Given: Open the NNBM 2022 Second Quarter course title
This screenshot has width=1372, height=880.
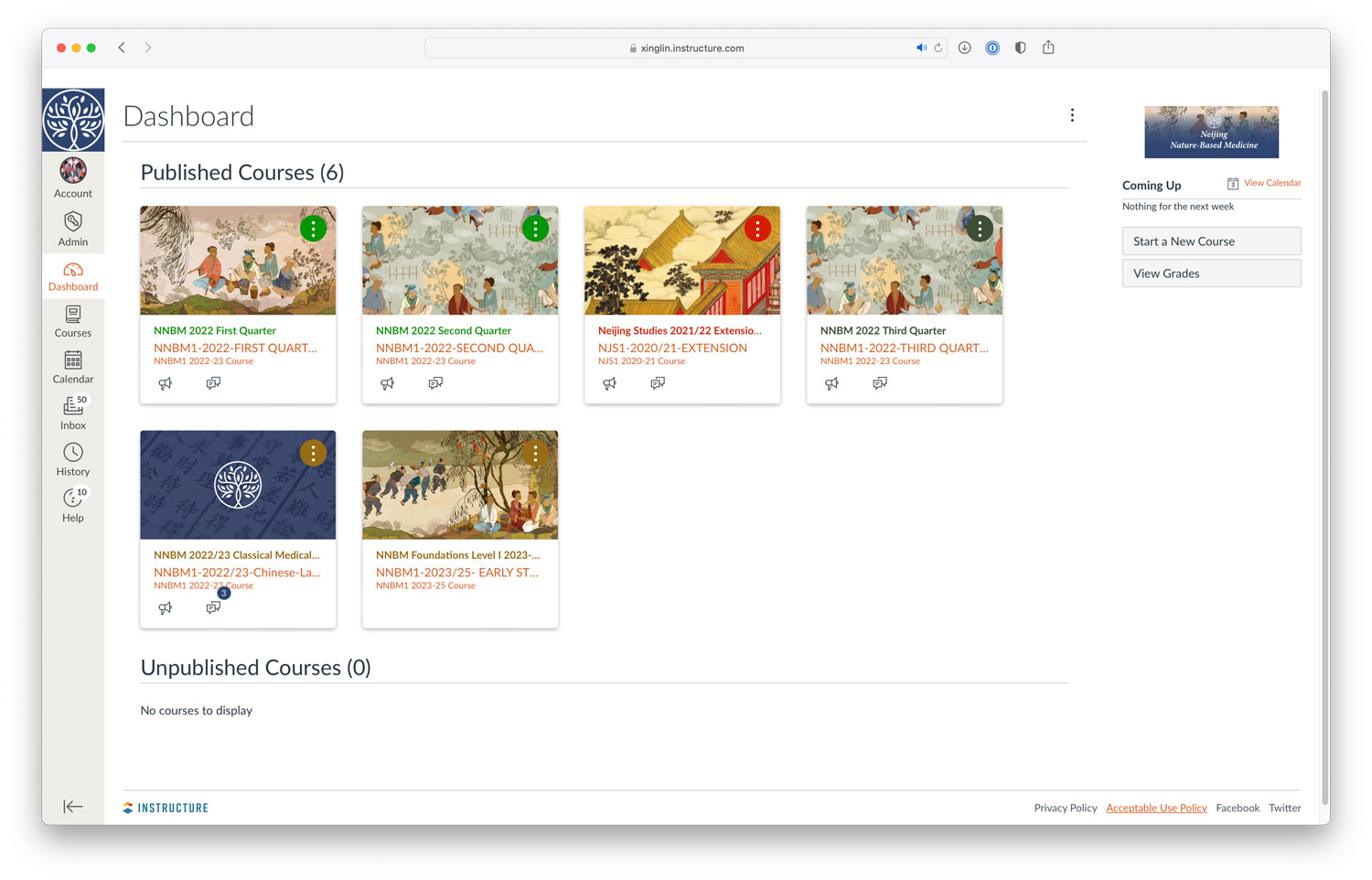Looking at the screenshot, I should click(444, 330).
